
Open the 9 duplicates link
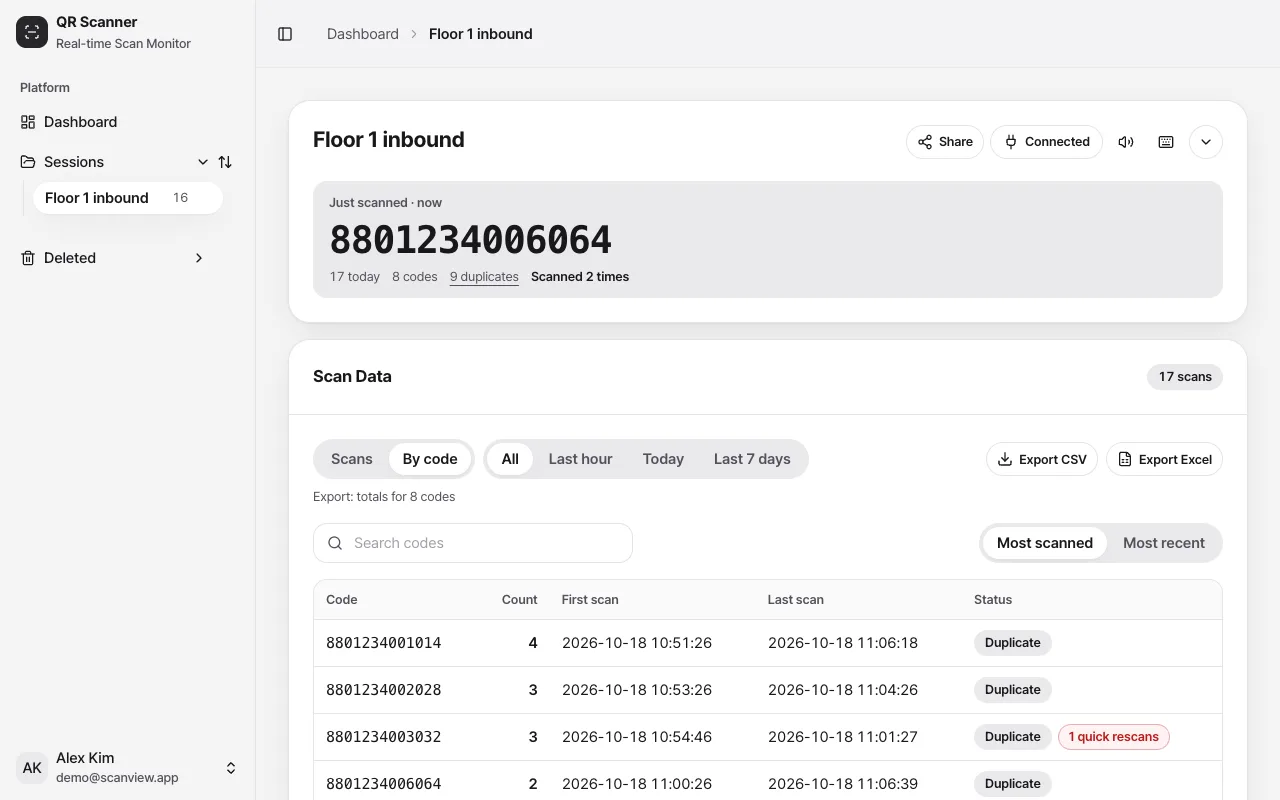click(484, 277)
